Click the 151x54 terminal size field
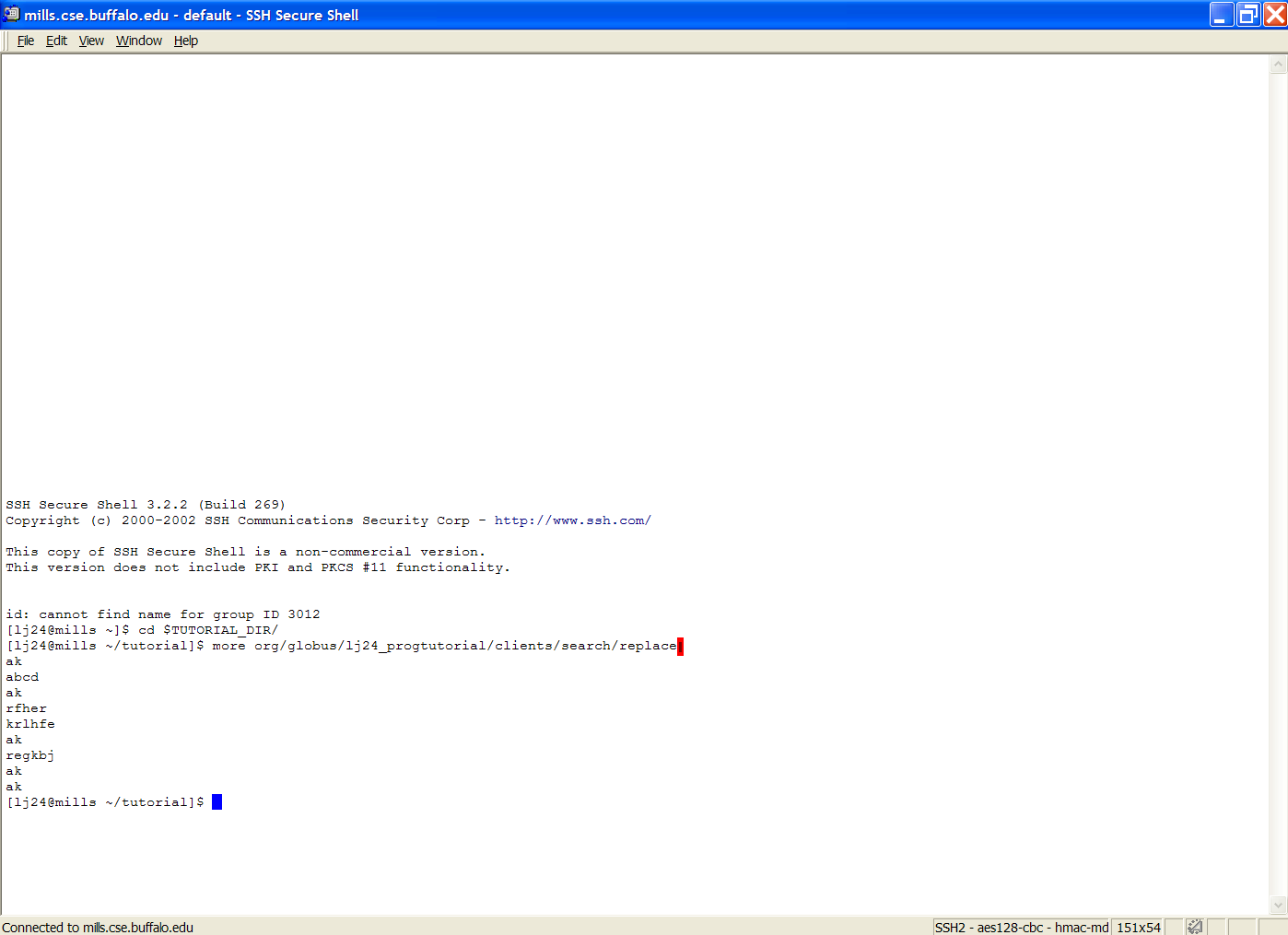 [1138, 927]
